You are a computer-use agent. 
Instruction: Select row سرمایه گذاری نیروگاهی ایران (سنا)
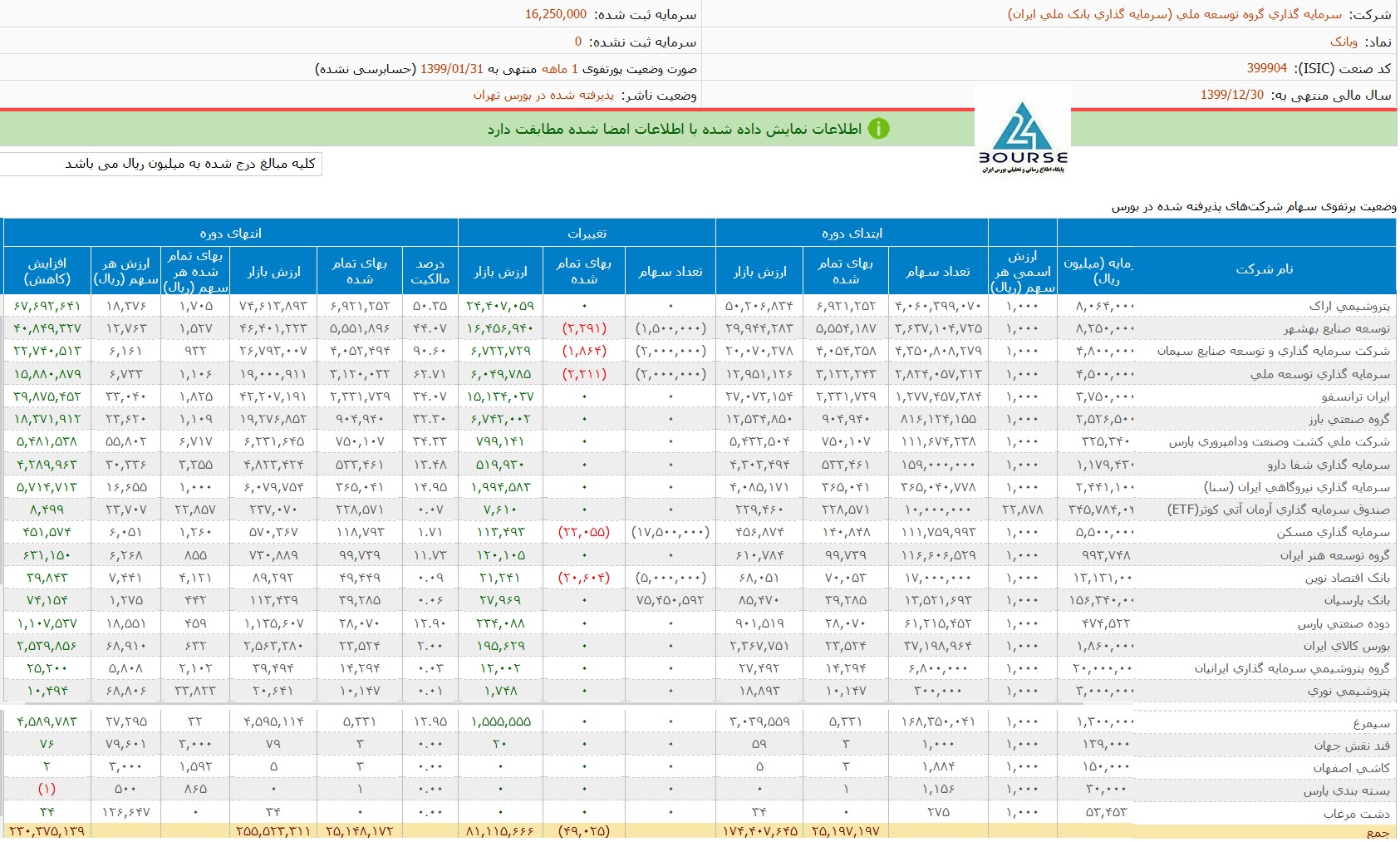pos(1296,487)
